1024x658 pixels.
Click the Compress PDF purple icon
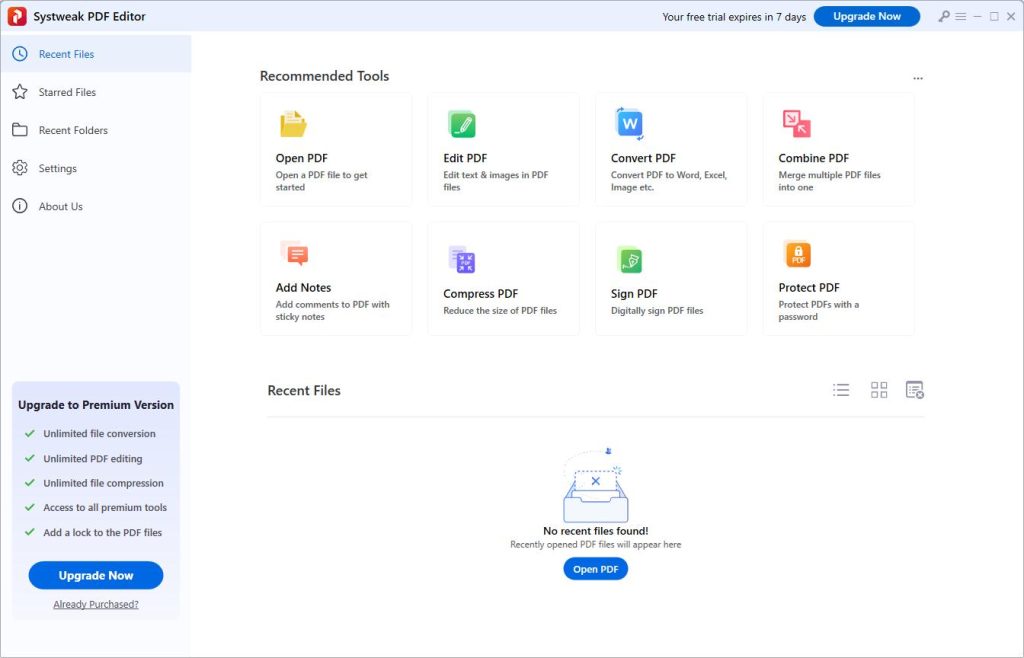click(462, 259)
